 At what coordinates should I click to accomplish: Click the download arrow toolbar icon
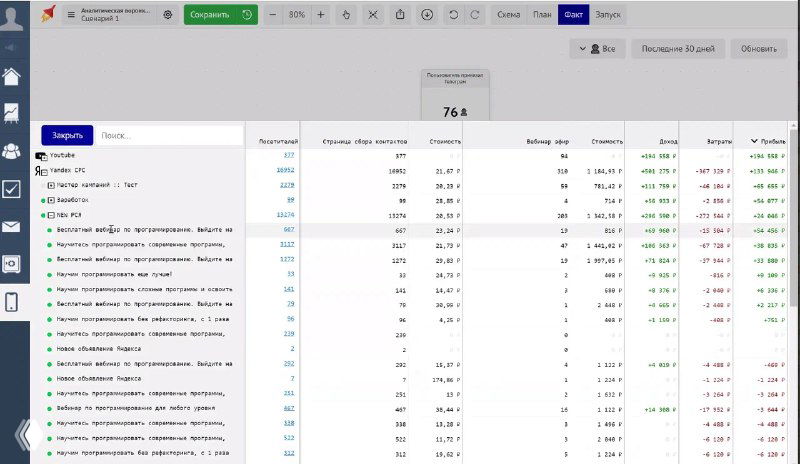point(427,15)
